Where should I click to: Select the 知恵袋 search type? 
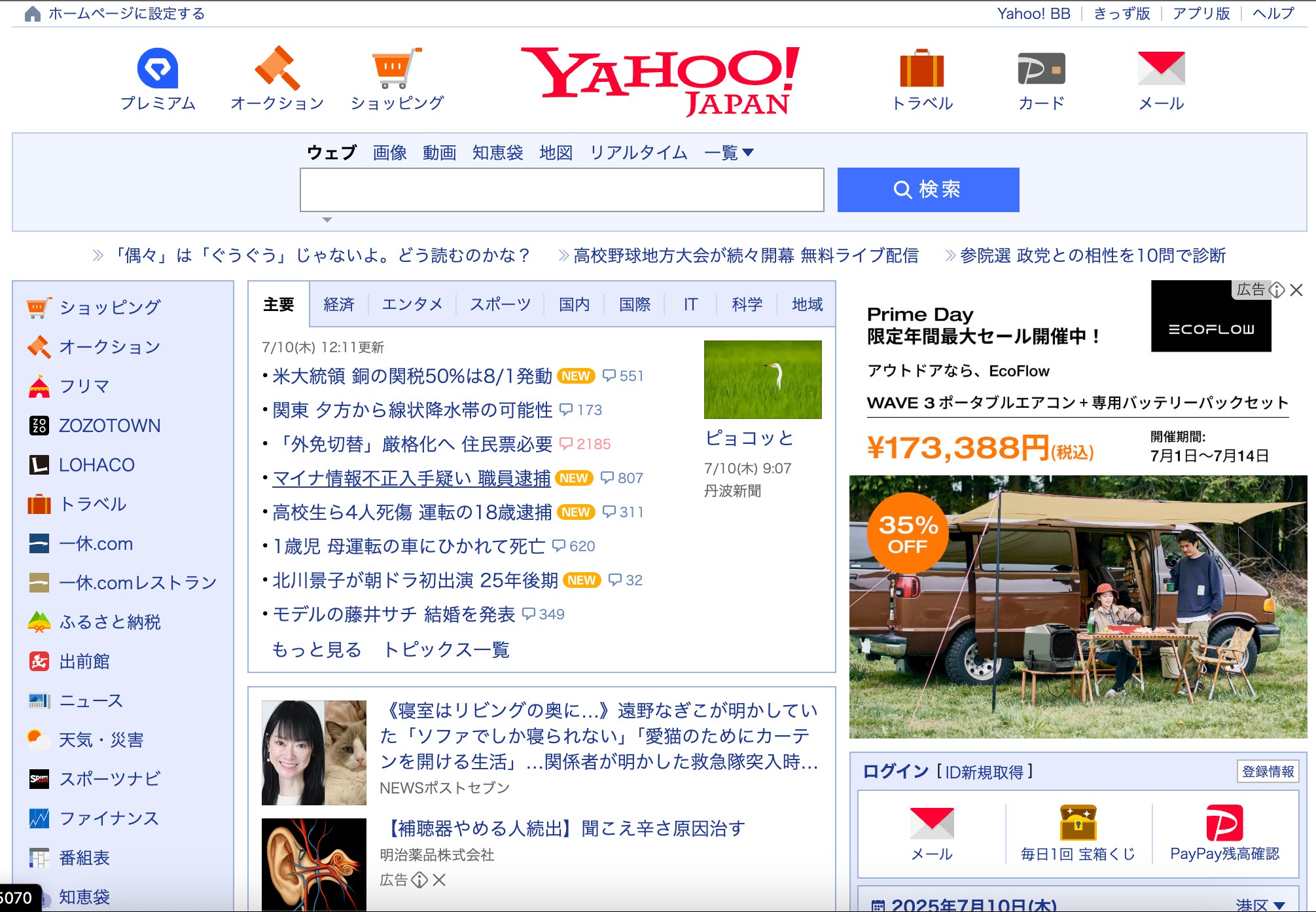click(x=497, y=153)
